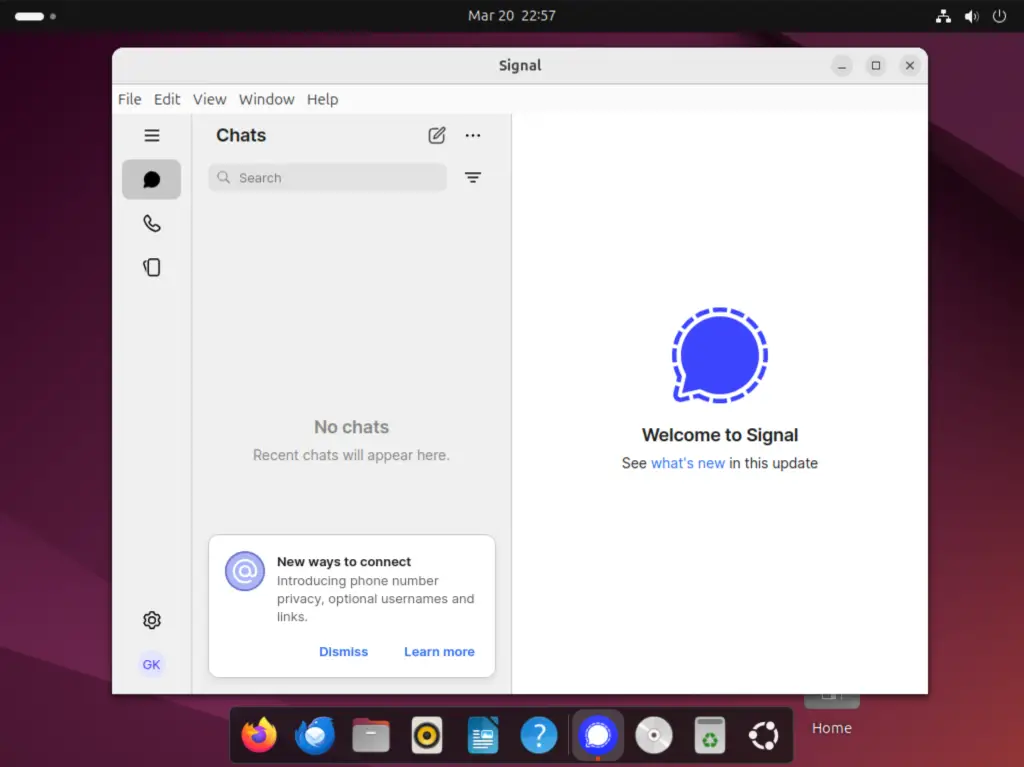The image size is (1024, 767).
Task: Open the Help menu
Action: [x=322, y=99]
